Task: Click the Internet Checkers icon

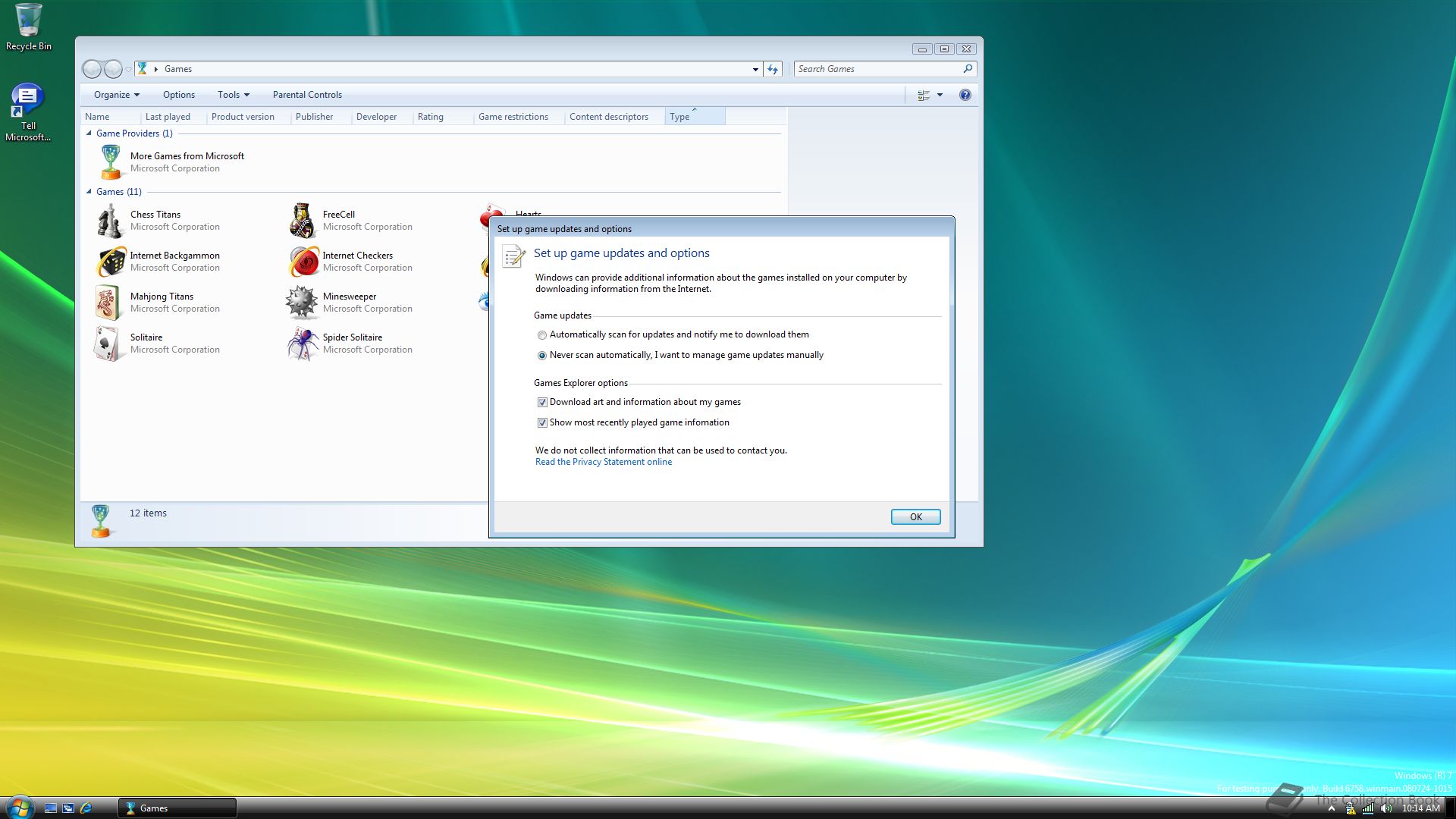Action: click(303, 262)
